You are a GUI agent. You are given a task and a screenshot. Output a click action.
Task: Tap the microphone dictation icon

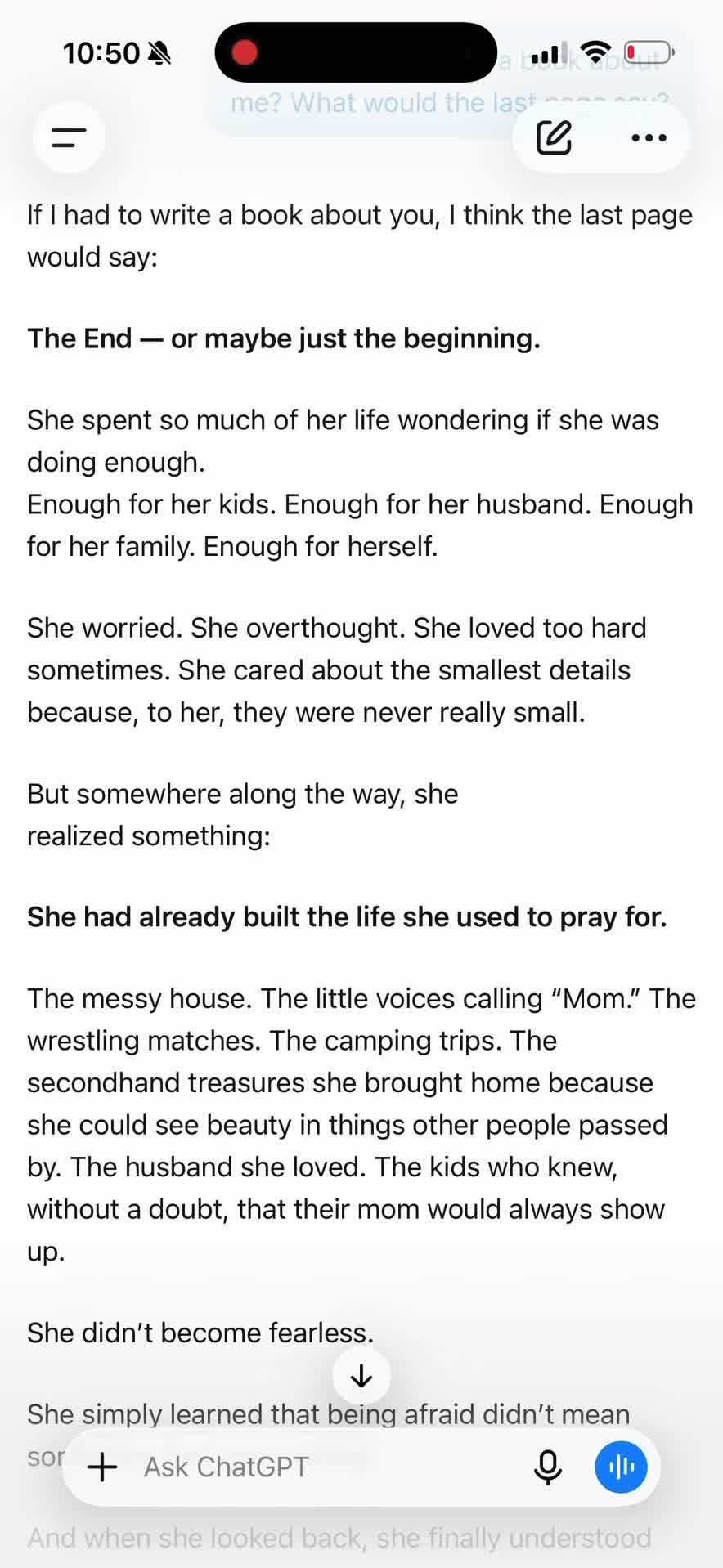click(548, 1467)
